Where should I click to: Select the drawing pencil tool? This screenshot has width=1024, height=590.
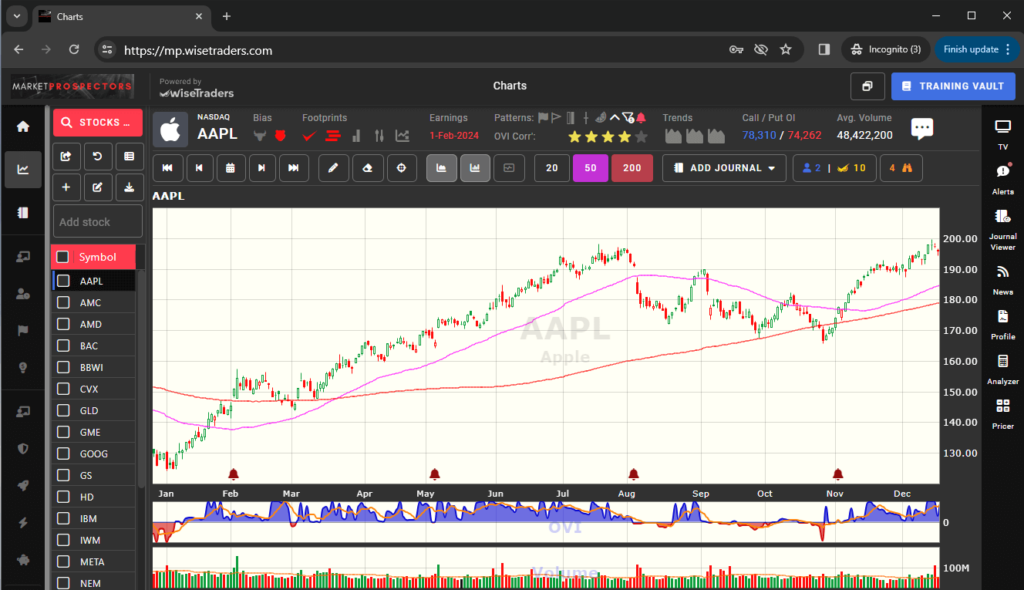tap(332, 168)
